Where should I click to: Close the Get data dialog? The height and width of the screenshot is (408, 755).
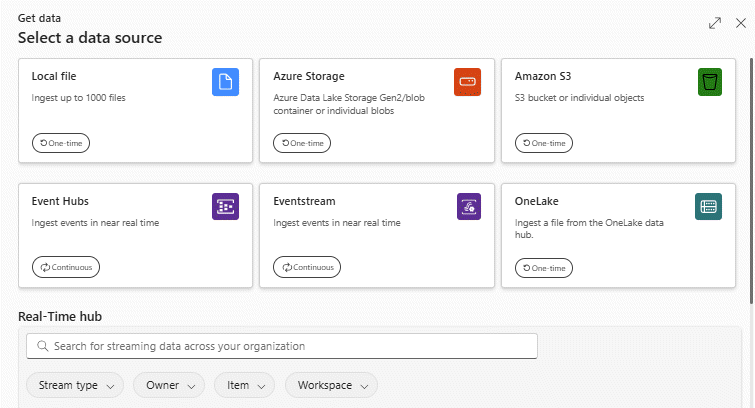741,23
